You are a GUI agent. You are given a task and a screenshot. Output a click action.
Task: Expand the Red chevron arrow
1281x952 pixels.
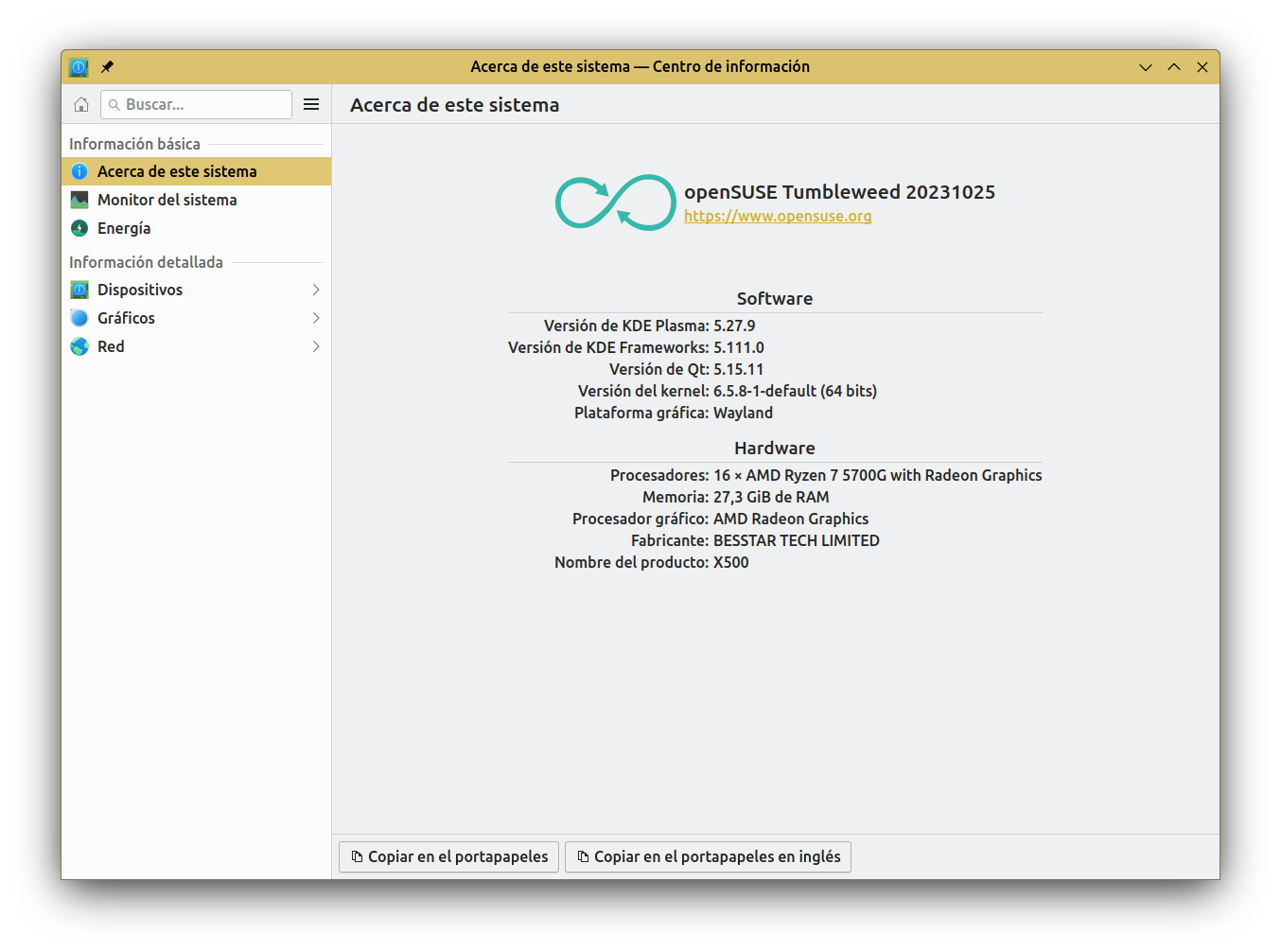pyautogui.click(x=316, y=346)
